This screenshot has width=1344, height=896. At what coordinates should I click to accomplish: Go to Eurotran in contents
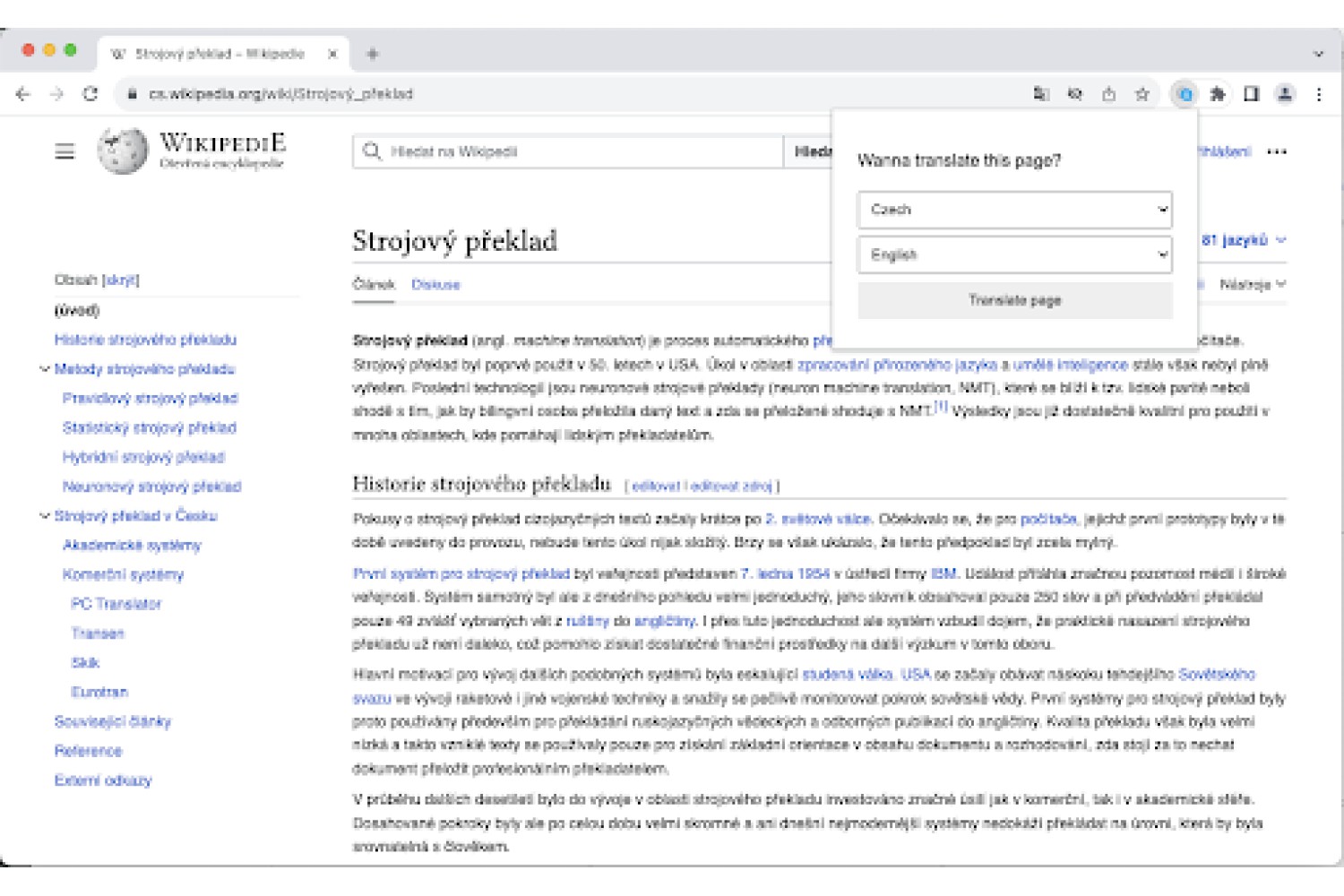point(99,692)
